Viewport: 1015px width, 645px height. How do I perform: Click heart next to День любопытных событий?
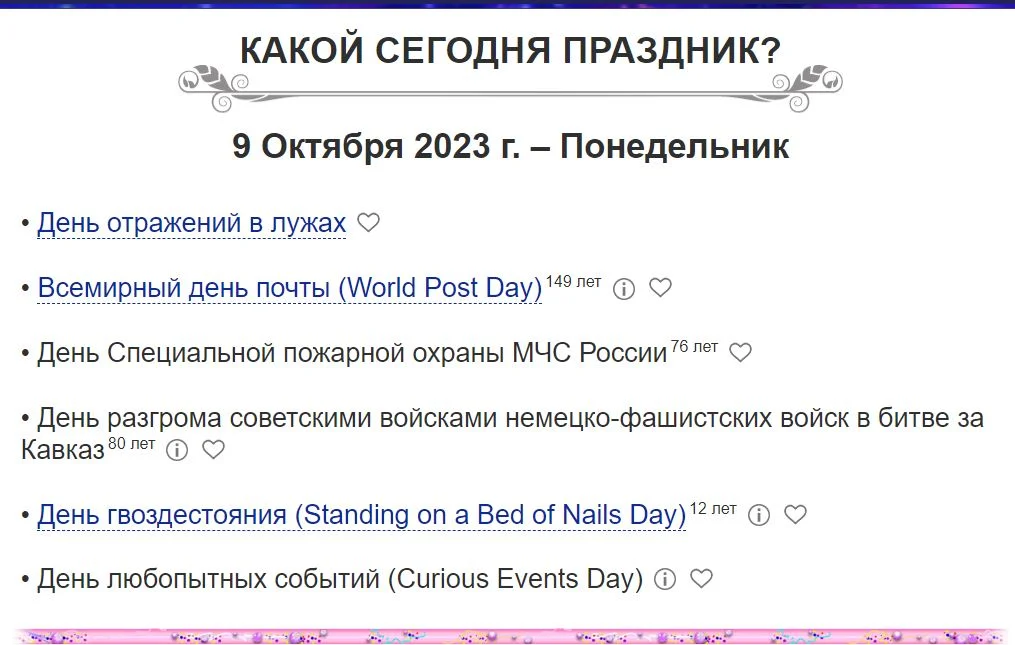click(701, 578)
